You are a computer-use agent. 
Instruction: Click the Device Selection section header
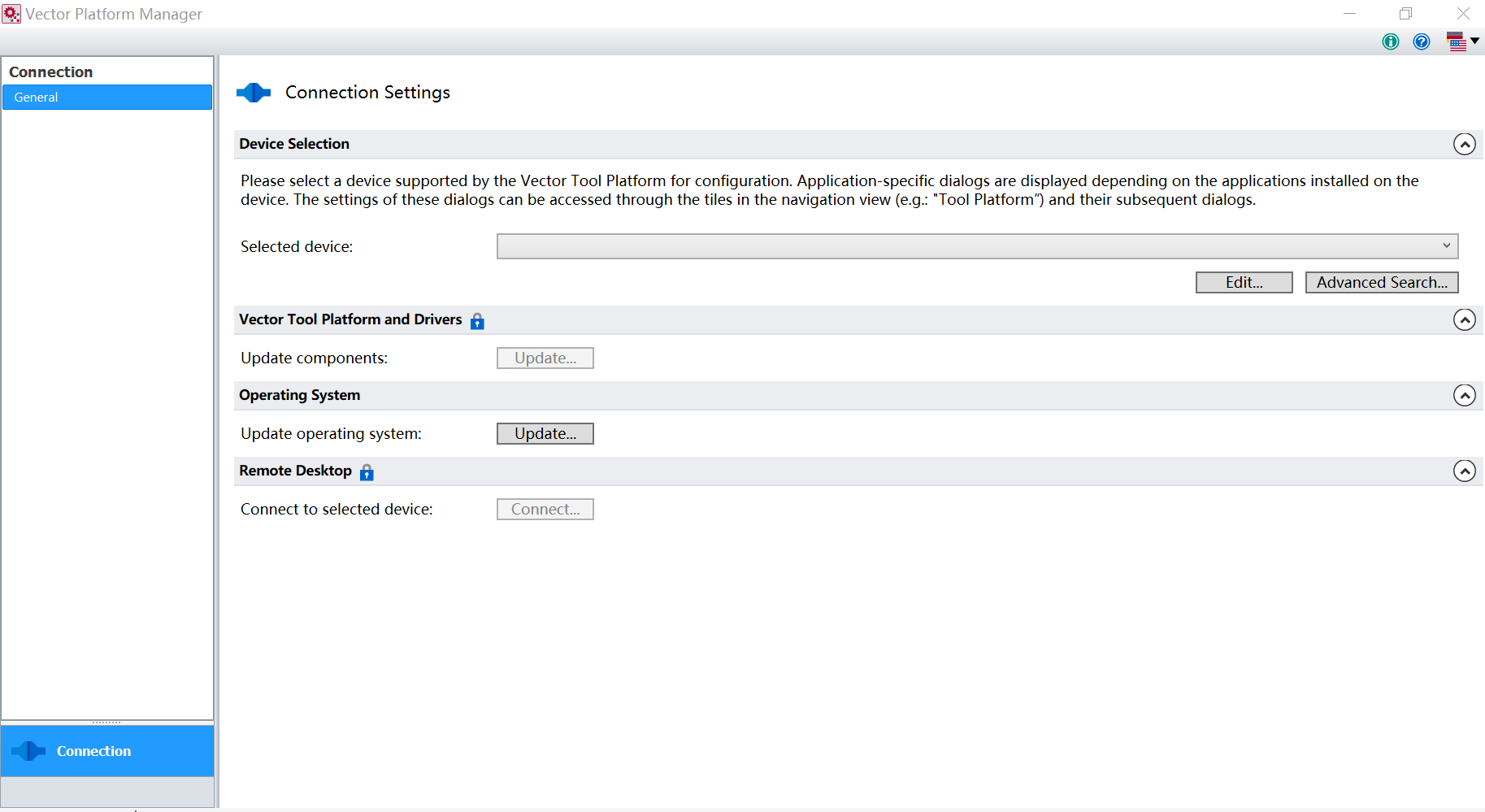858,145
